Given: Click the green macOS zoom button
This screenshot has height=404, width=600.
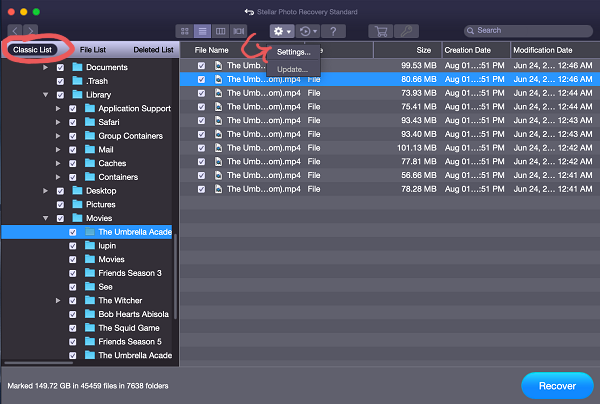Looking at the screenshot, I should click(36, 12).
